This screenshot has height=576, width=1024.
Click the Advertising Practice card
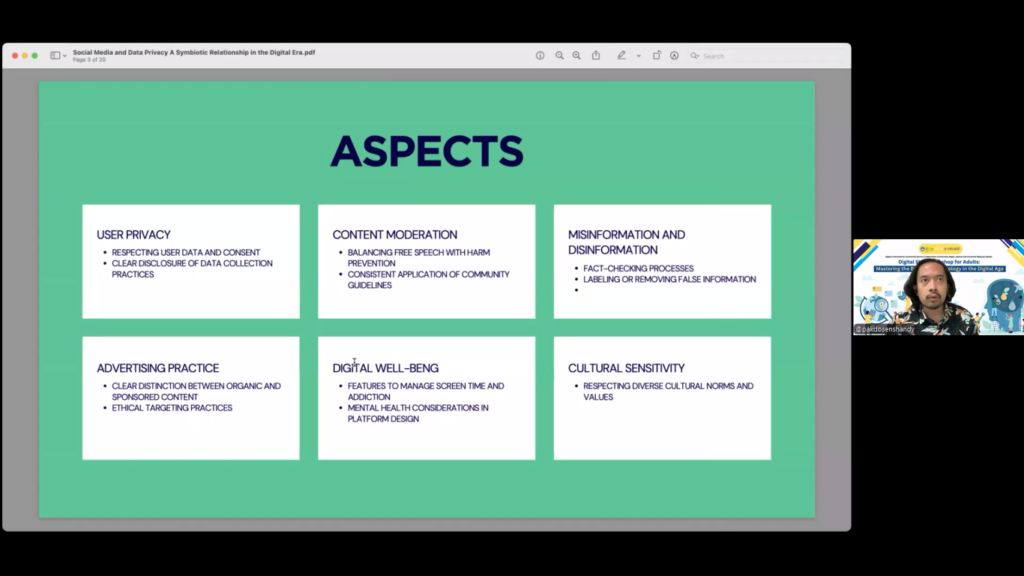[191, 397]
